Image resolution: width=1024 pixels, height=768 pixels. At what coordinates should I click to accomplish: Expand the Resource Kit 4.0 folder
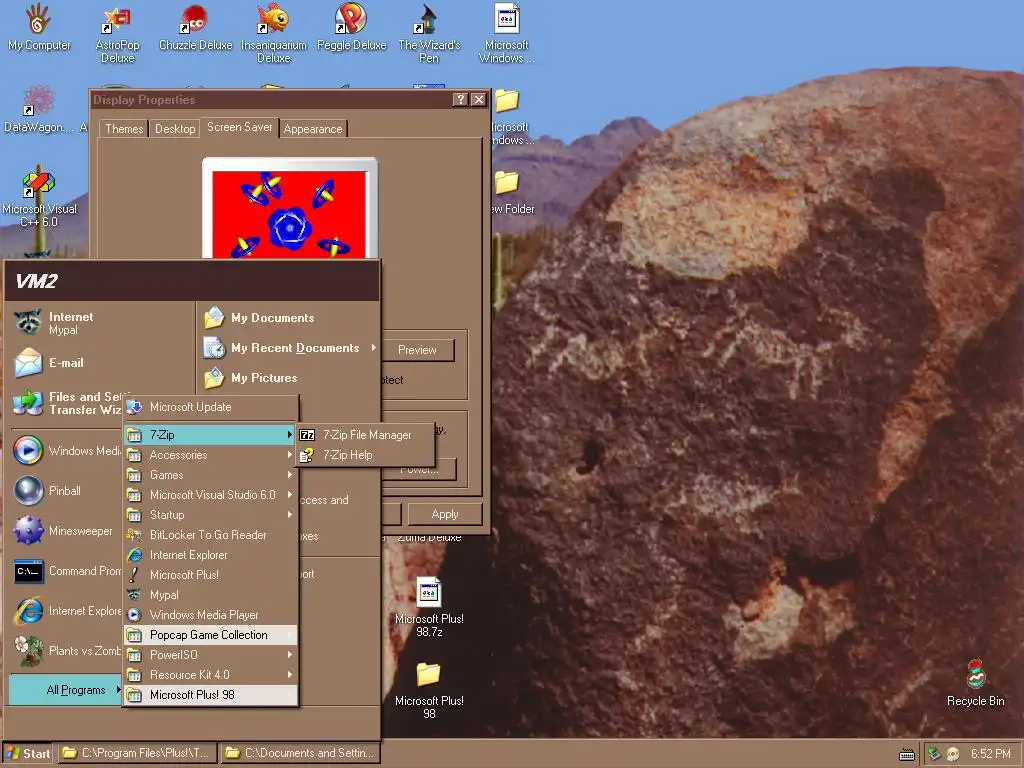tap(210, 675)
